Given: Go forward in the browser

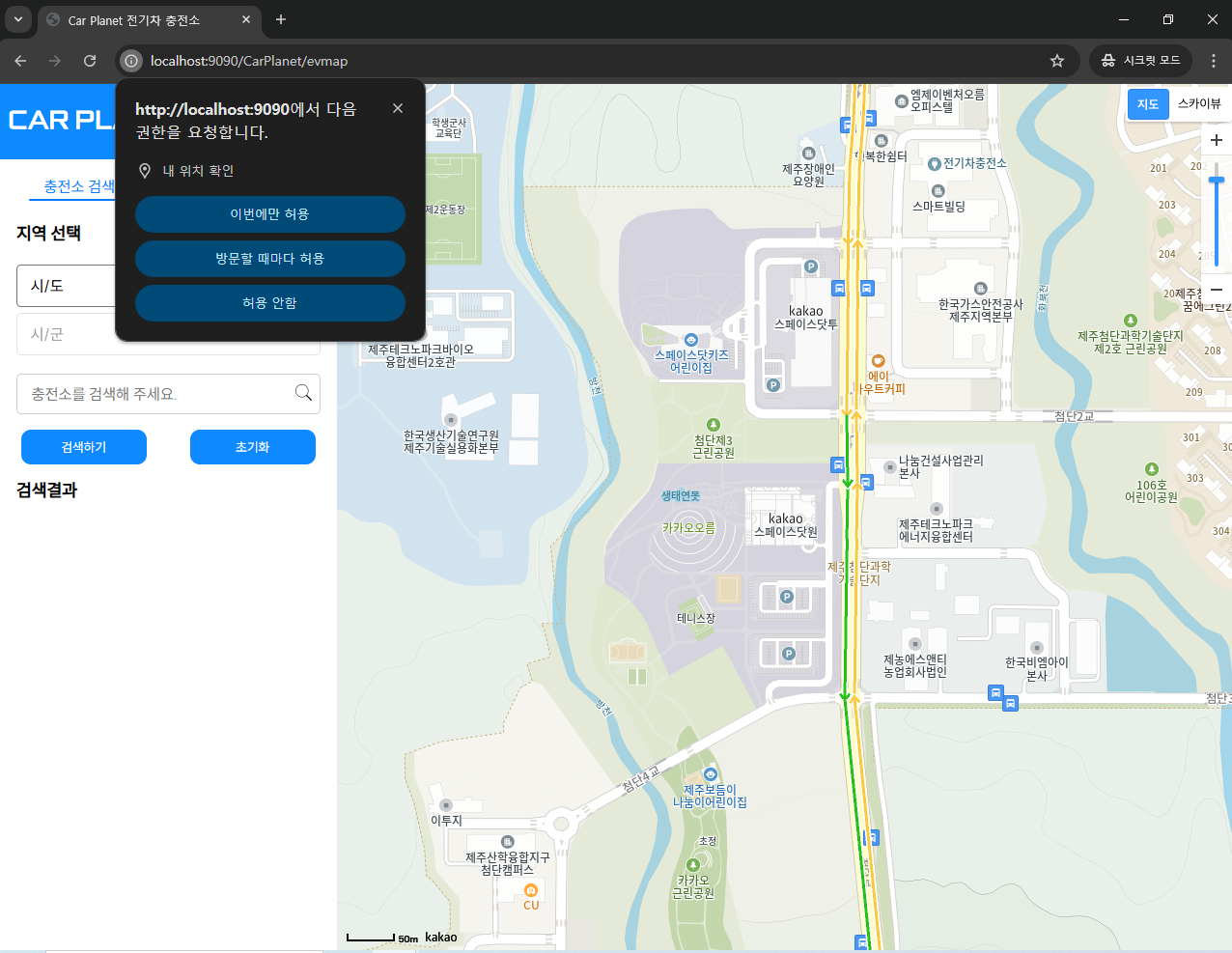Looking at the screenshot, I should point(55,61).
